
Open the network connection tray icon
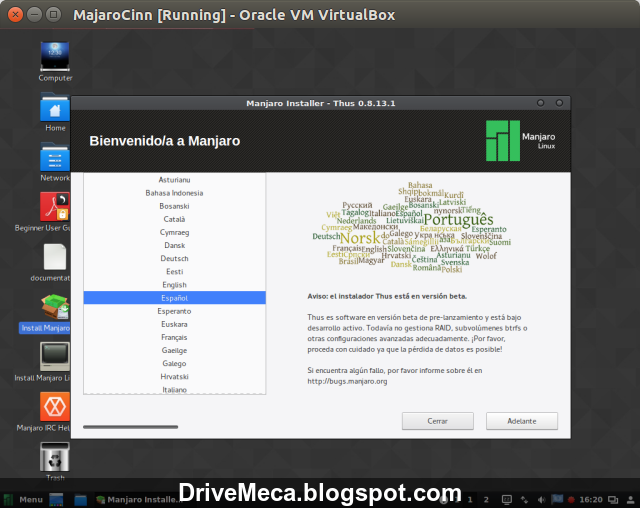click(524, 499)
